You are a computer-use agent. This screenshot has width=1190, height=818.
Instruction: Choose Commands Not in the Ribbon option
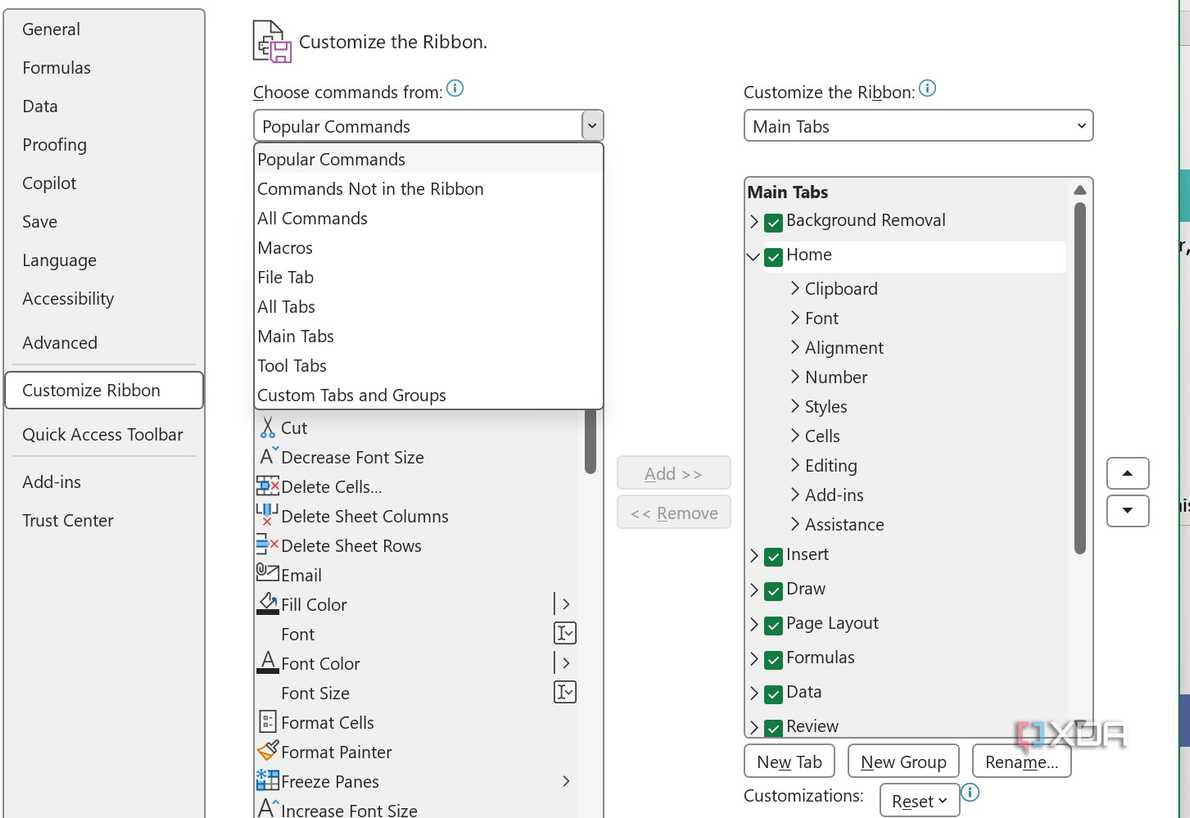[x=428, y=189]
